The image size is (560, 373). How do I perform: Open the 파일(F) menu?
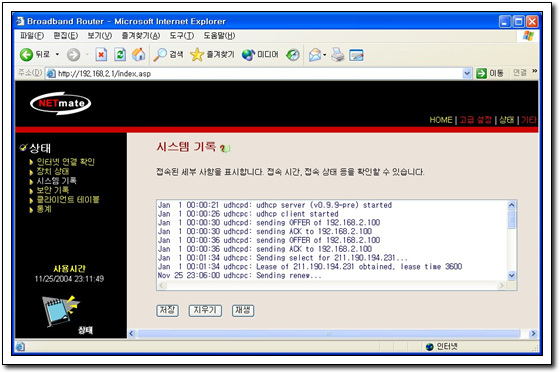coord(31,36)
